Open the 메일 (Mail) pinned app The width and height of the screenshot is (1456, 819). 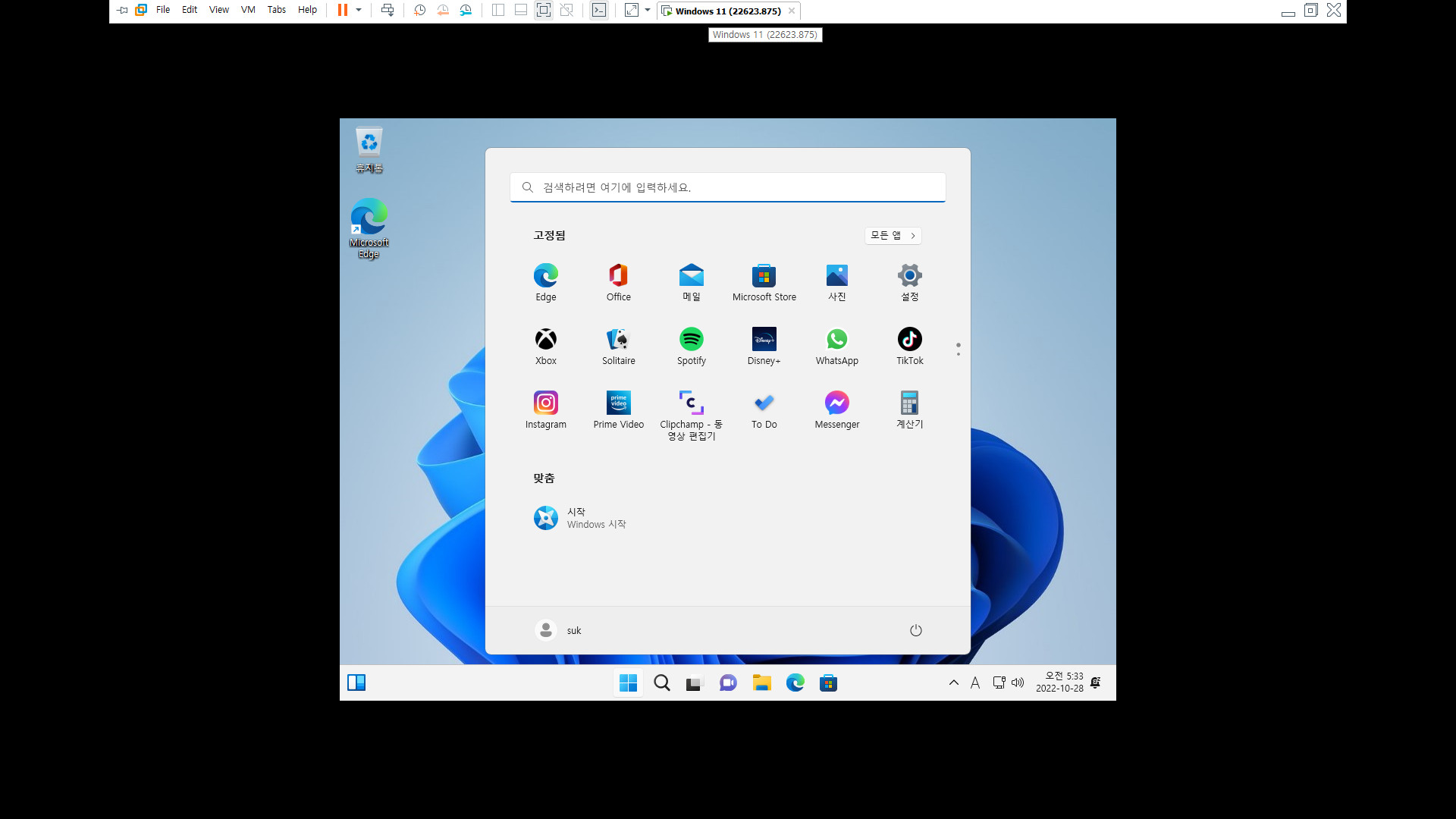click(x=692, y=283)
